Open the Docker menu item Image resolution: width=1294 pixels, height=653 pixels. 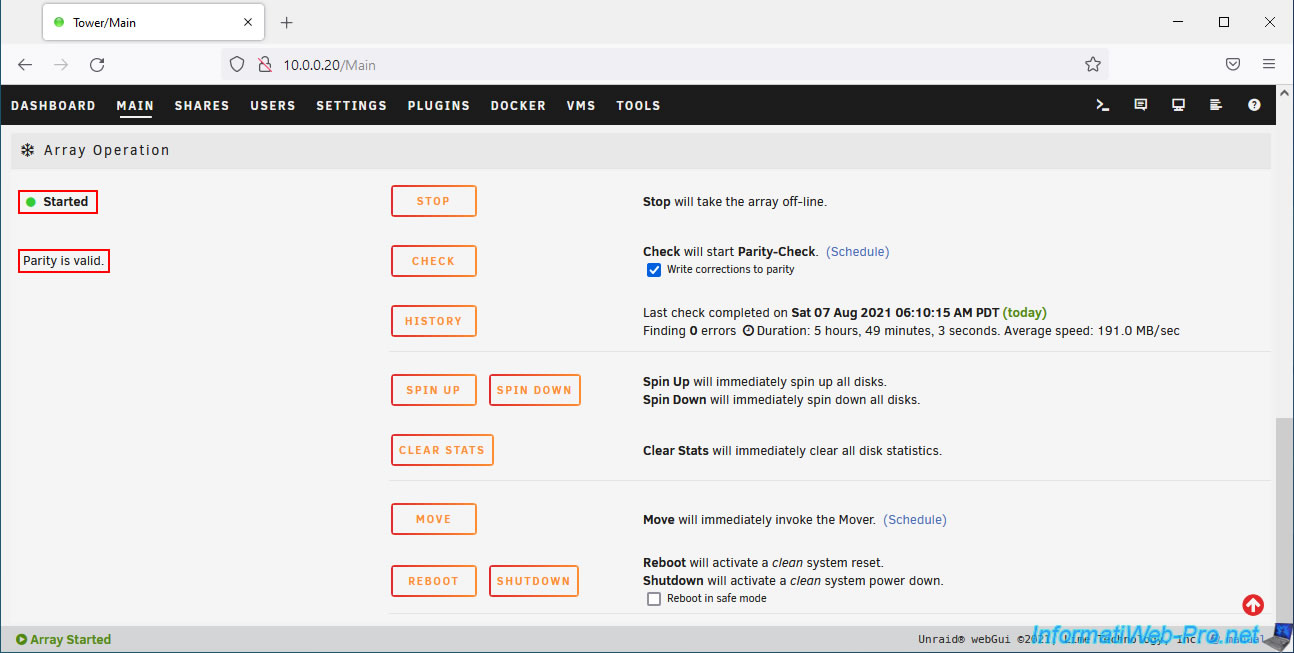[518, 106]
